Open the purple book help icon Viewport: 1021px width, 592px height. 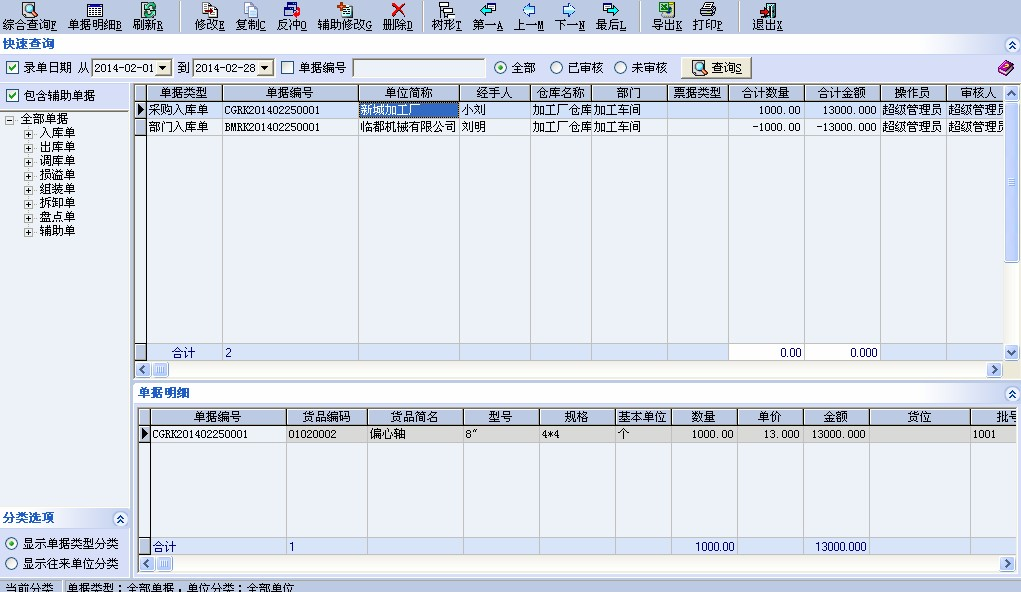point(1006,68)
